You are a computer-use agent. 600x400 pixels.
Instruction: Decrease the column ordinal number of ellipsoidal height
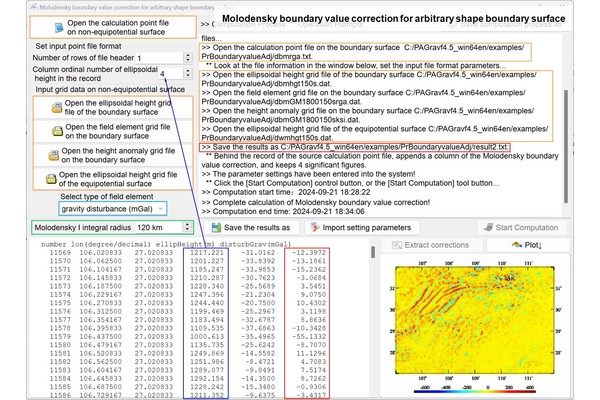[x=189, y=78]
